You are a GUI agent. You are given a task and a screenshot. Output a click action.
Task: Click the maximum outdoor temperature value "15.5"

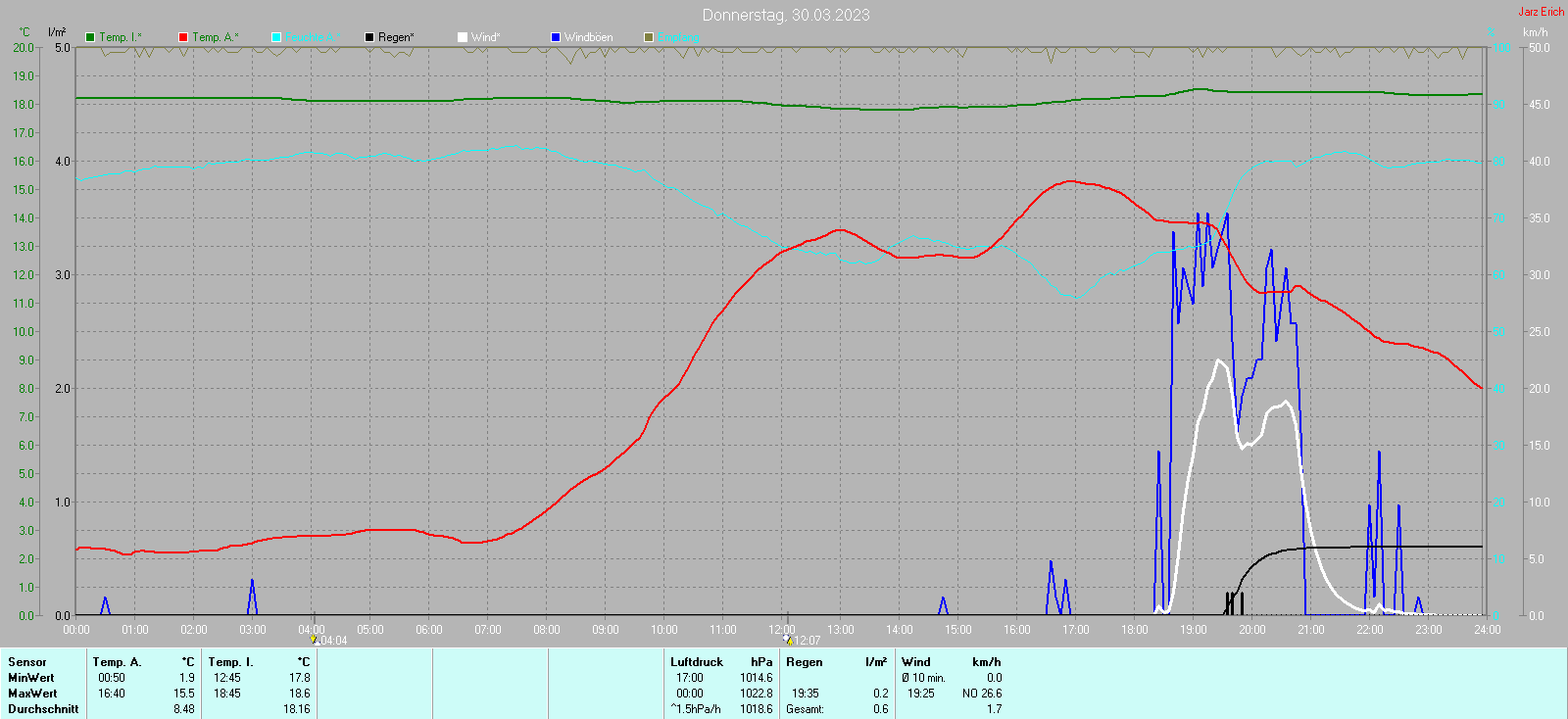184,694
